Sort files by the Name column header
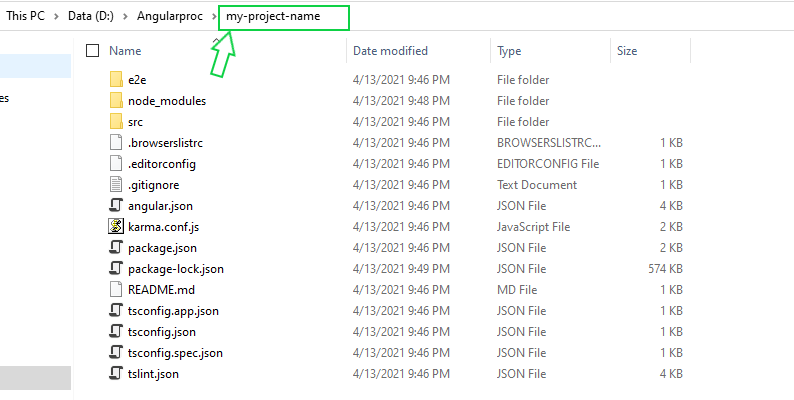The height and width of the screenshot is (400, 794). point(125,51)
